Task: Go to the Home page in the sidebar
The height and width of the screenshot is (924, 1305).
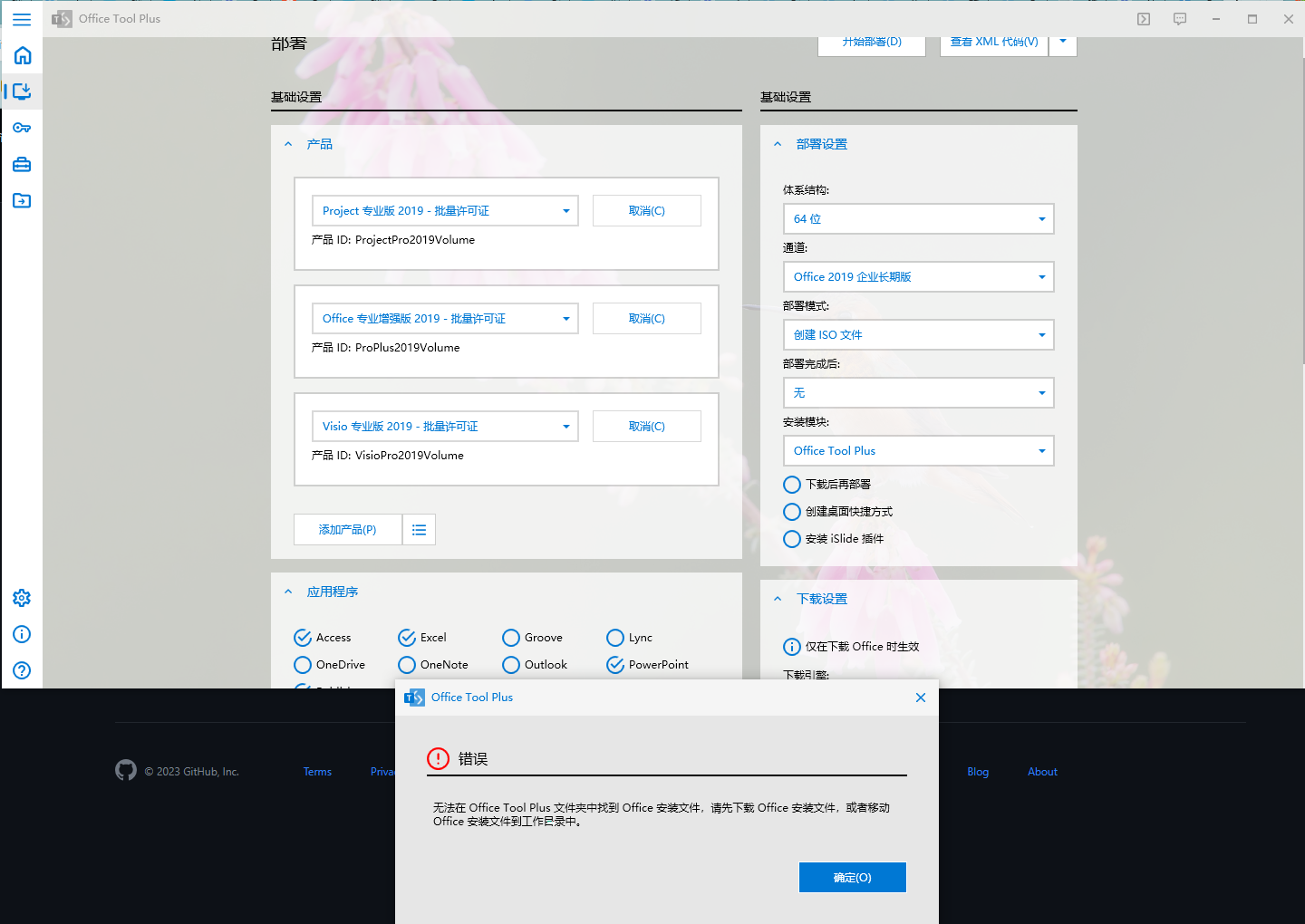Action: pyautogui.click(x=22, y=55)
